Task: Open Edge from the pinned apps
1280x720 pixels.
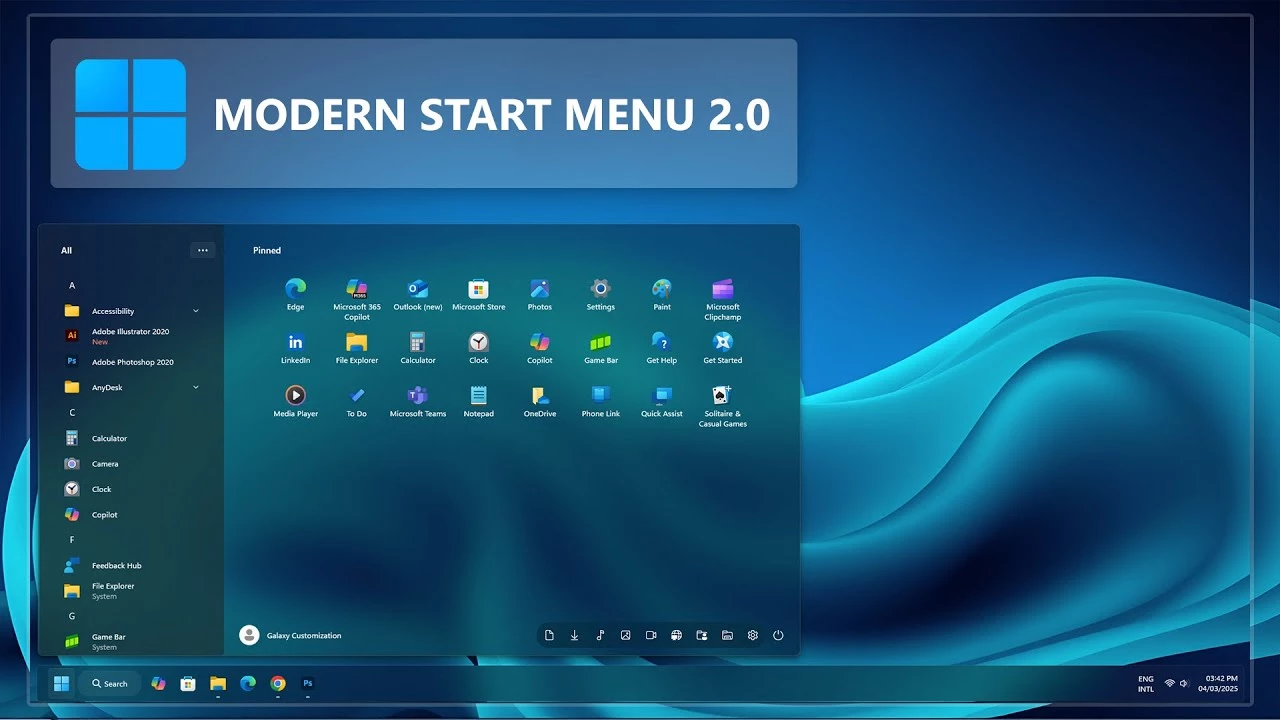Action: click(x=295, y=295)
